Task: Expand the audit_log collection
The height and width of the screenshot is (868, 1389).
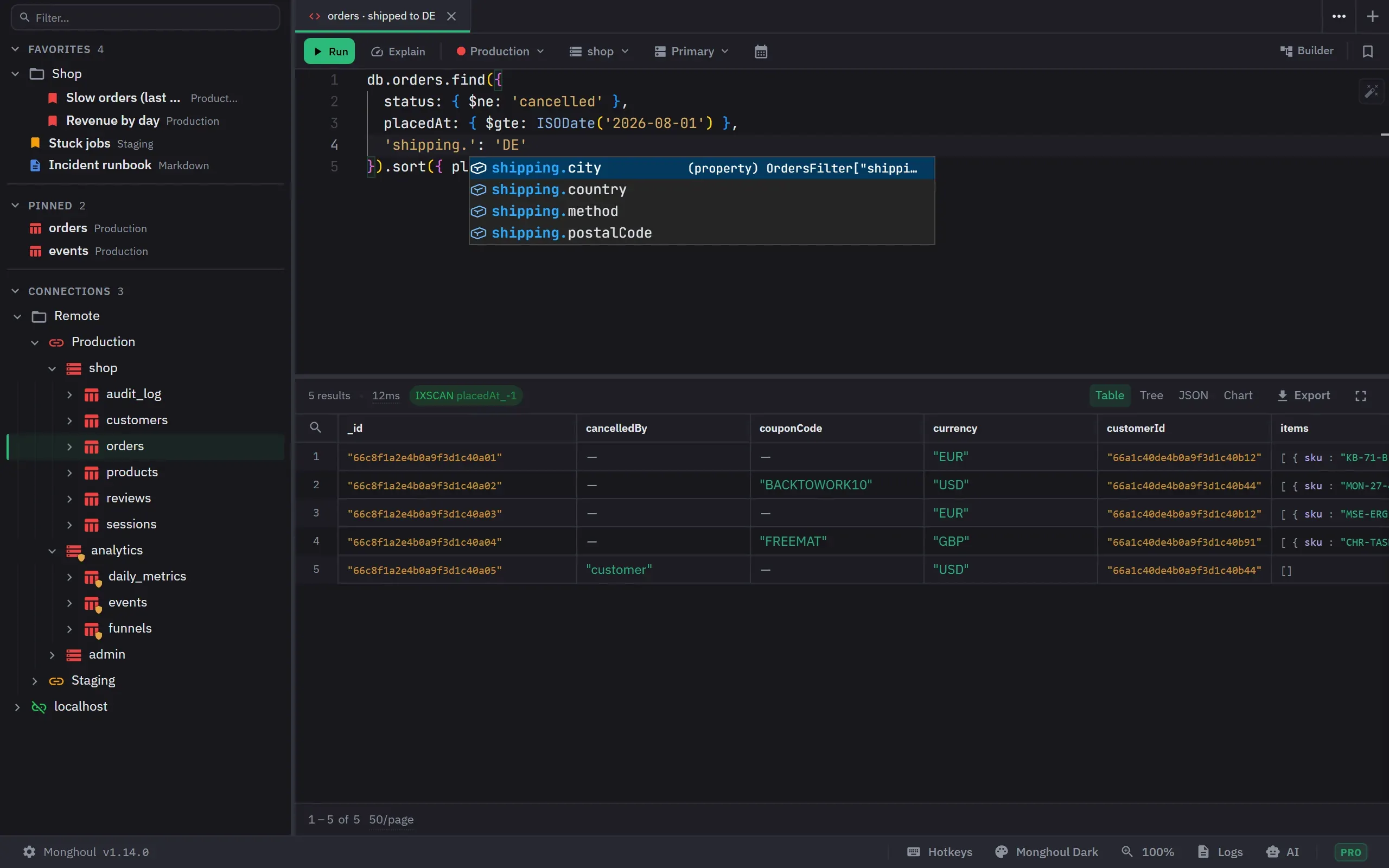Action: point(69,394)
